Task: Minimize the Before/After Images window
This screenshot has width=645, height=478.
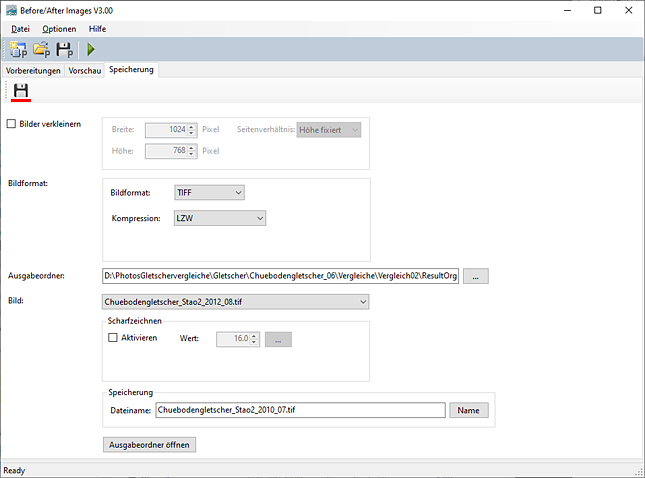Action: tap(568, 10)
